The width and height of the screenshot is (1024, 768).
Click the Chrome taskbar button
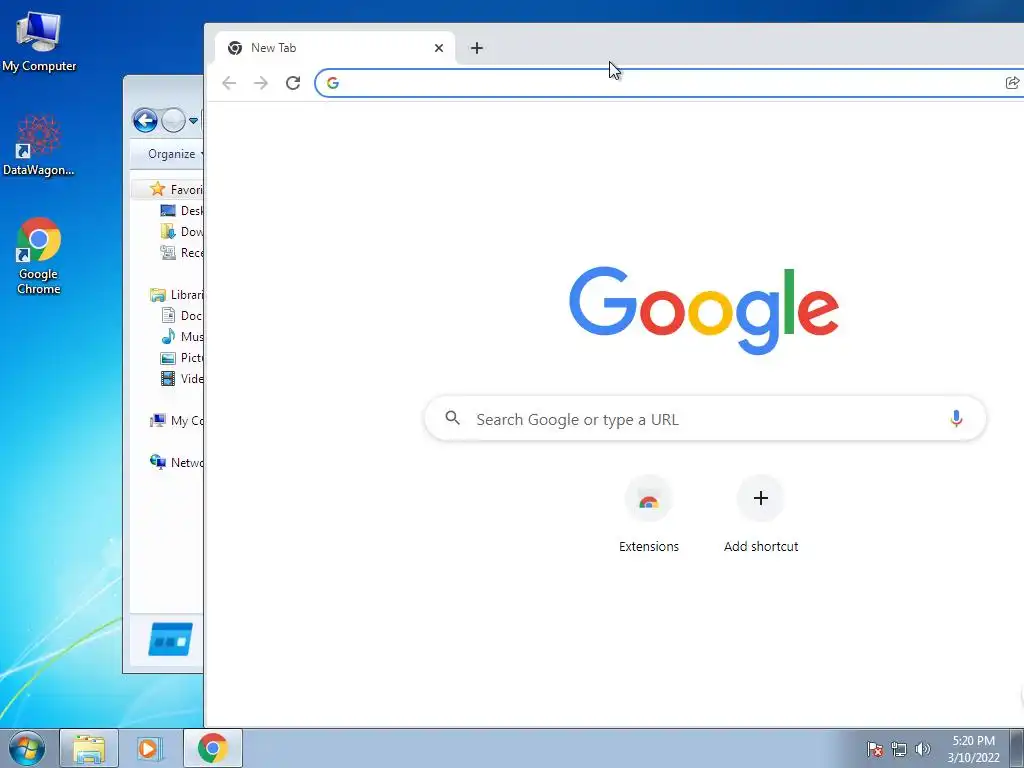point(213,748)
